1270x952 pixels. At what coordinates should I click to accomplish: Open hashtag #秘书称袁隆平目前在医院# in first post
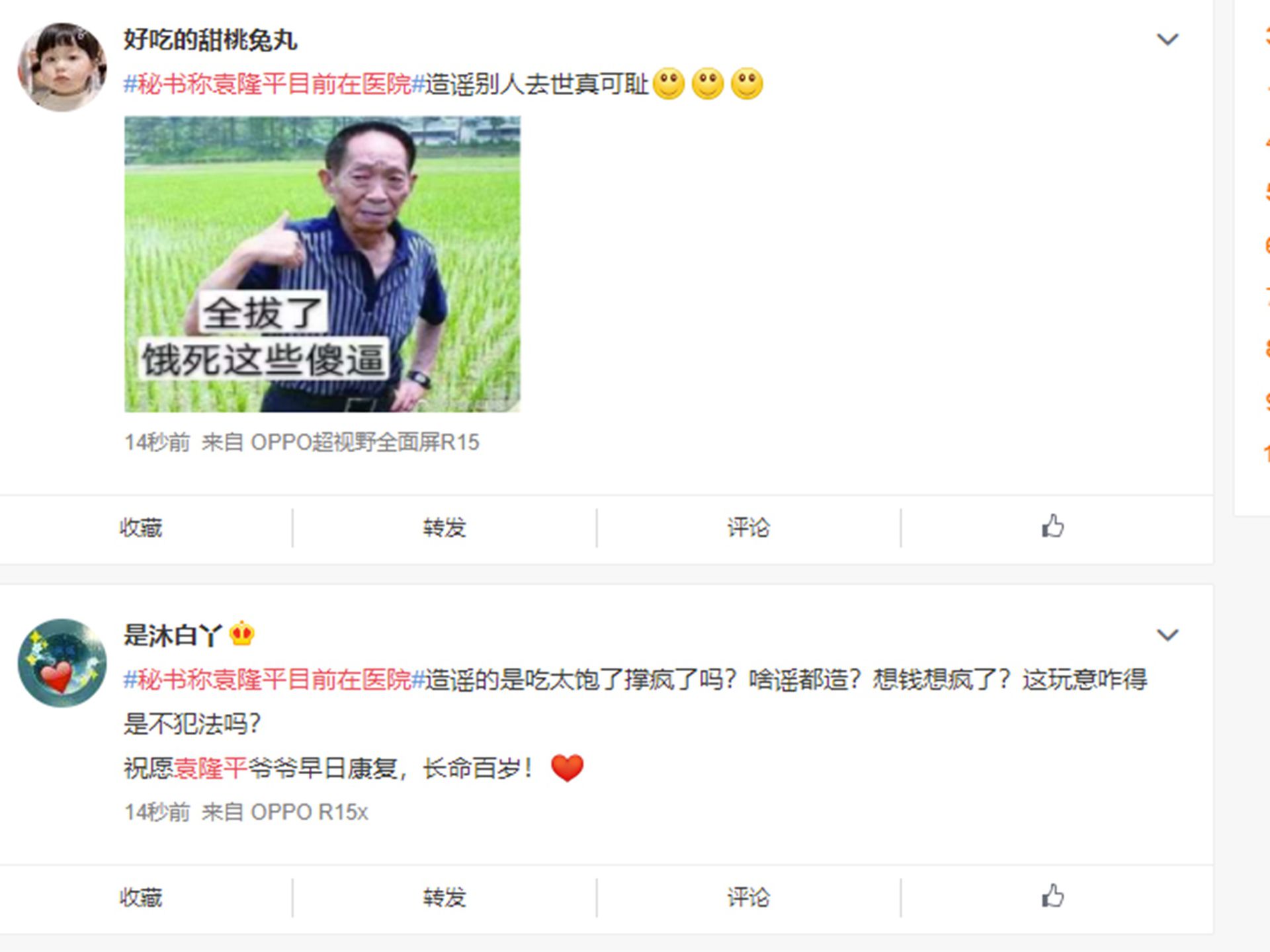274,85
